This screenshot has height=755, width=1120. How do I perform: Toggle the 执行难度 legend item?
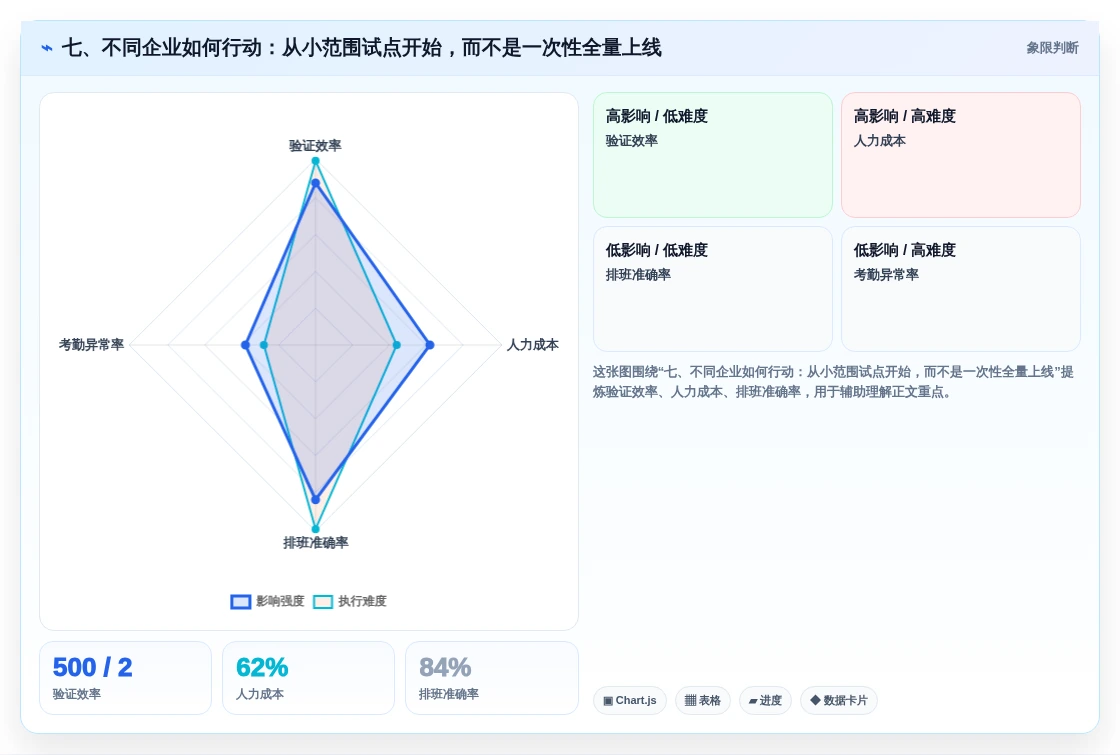(350, 601)
